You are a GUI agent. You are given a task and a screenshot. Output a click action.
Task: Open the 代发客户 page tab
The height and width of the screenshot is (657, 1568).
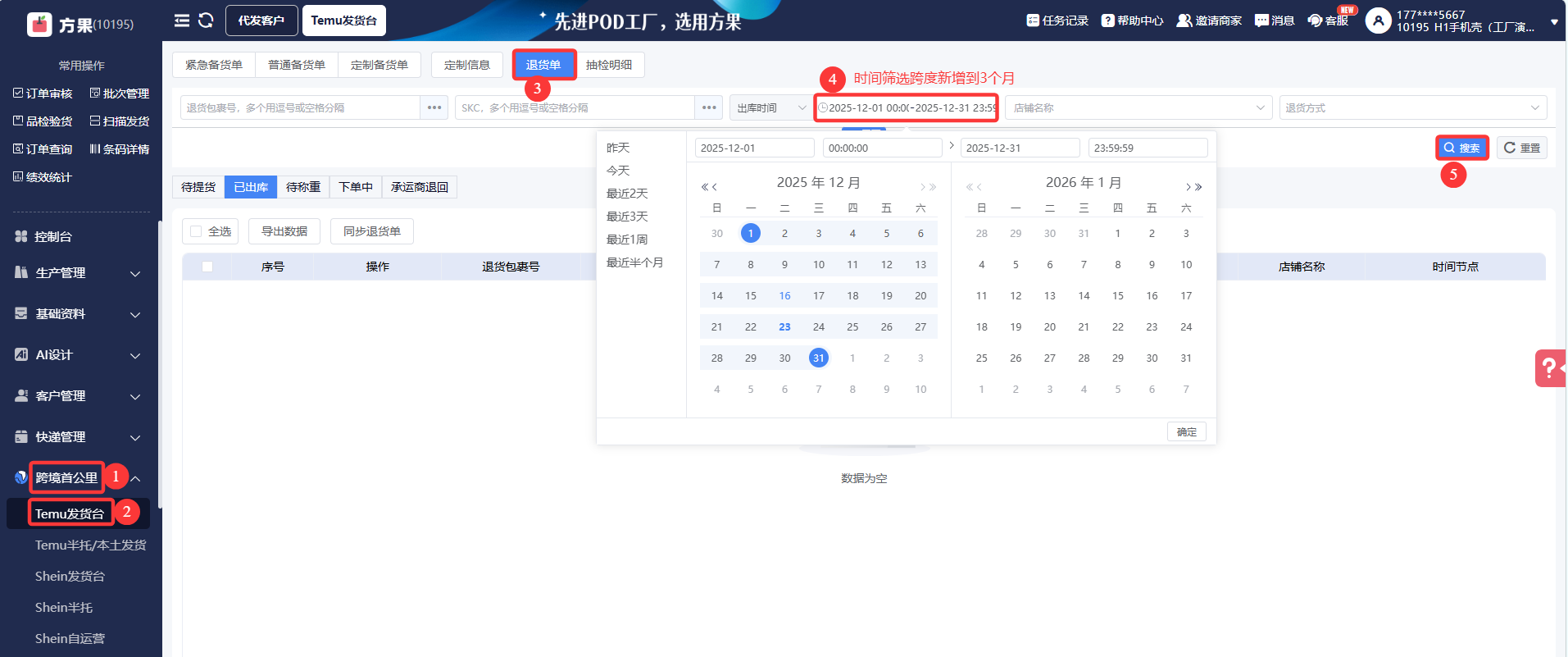[261, 21]
